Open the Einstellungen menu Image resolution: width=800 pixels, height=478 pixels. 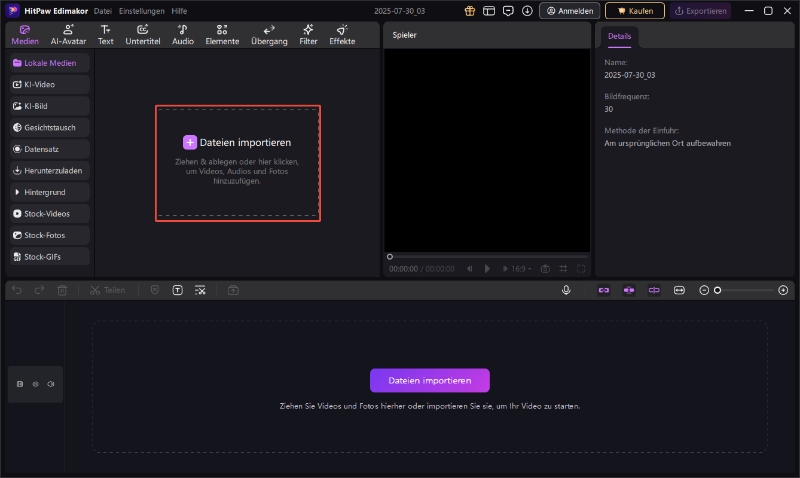click(143, 11)
